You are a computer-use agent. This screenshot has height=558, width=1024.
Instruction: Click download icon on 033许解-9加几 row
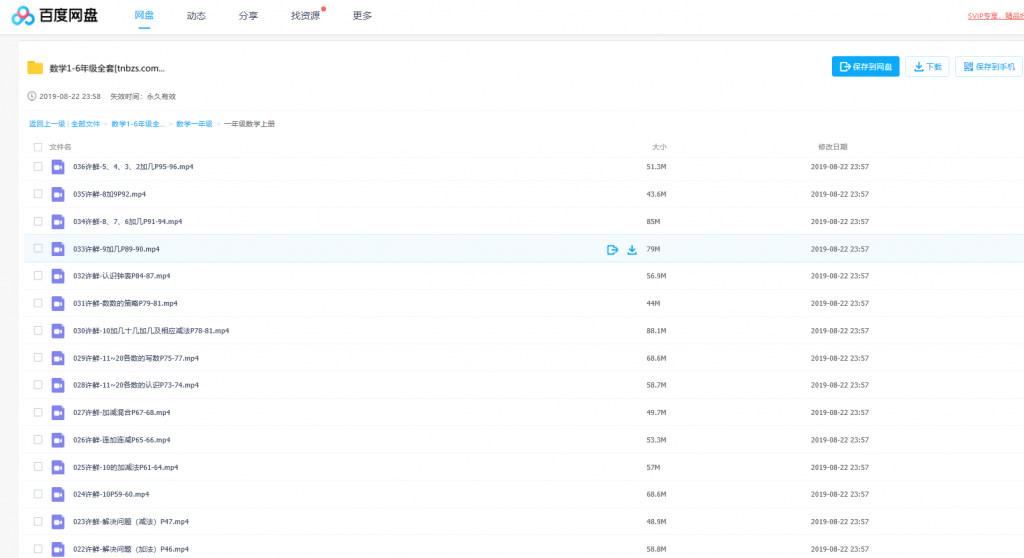coord(632,249)
